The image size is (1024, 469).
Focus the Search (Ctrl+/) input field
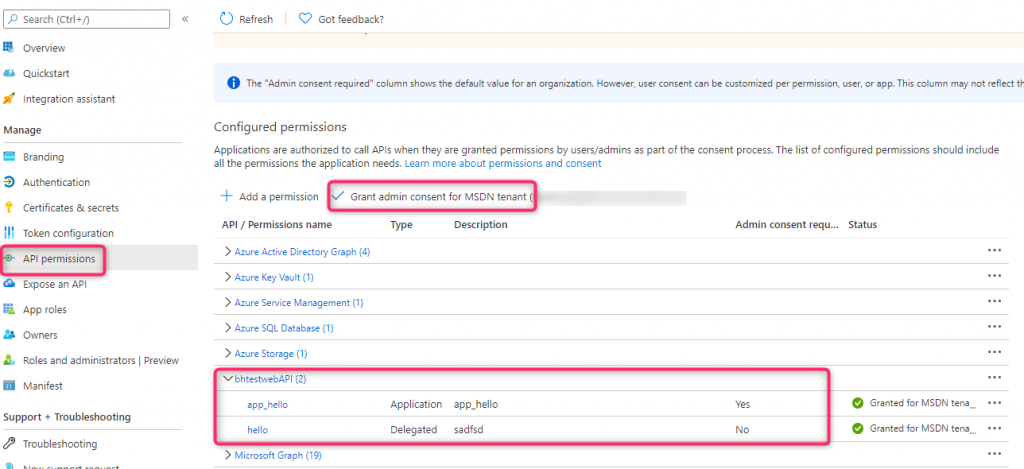point(86,20)
